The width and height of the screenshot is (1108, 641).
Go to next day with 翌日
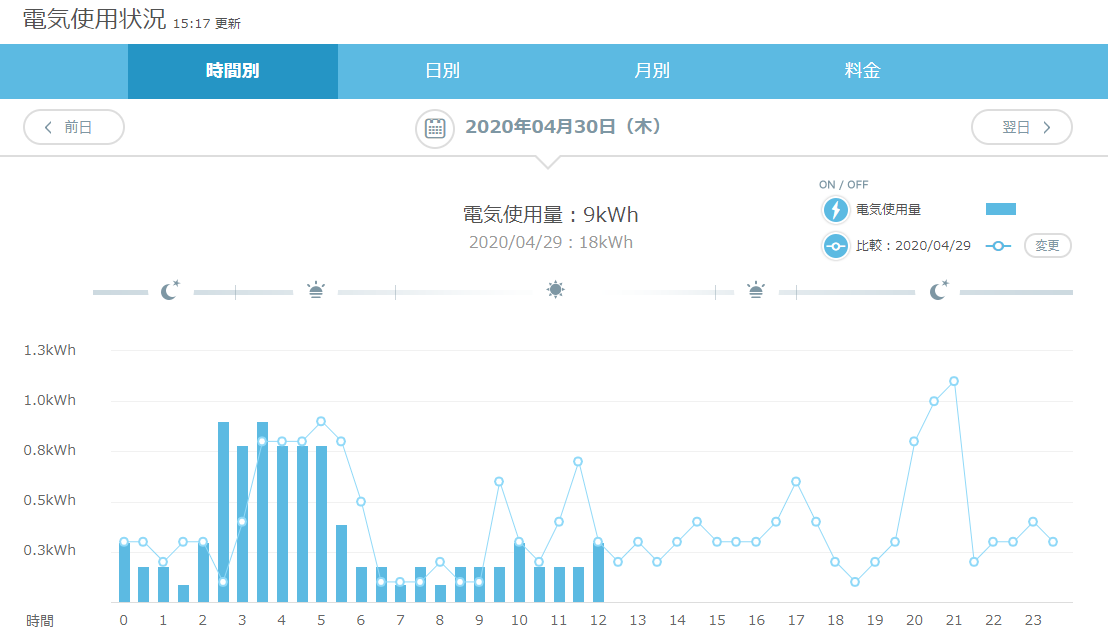[x=1021, y=128]
